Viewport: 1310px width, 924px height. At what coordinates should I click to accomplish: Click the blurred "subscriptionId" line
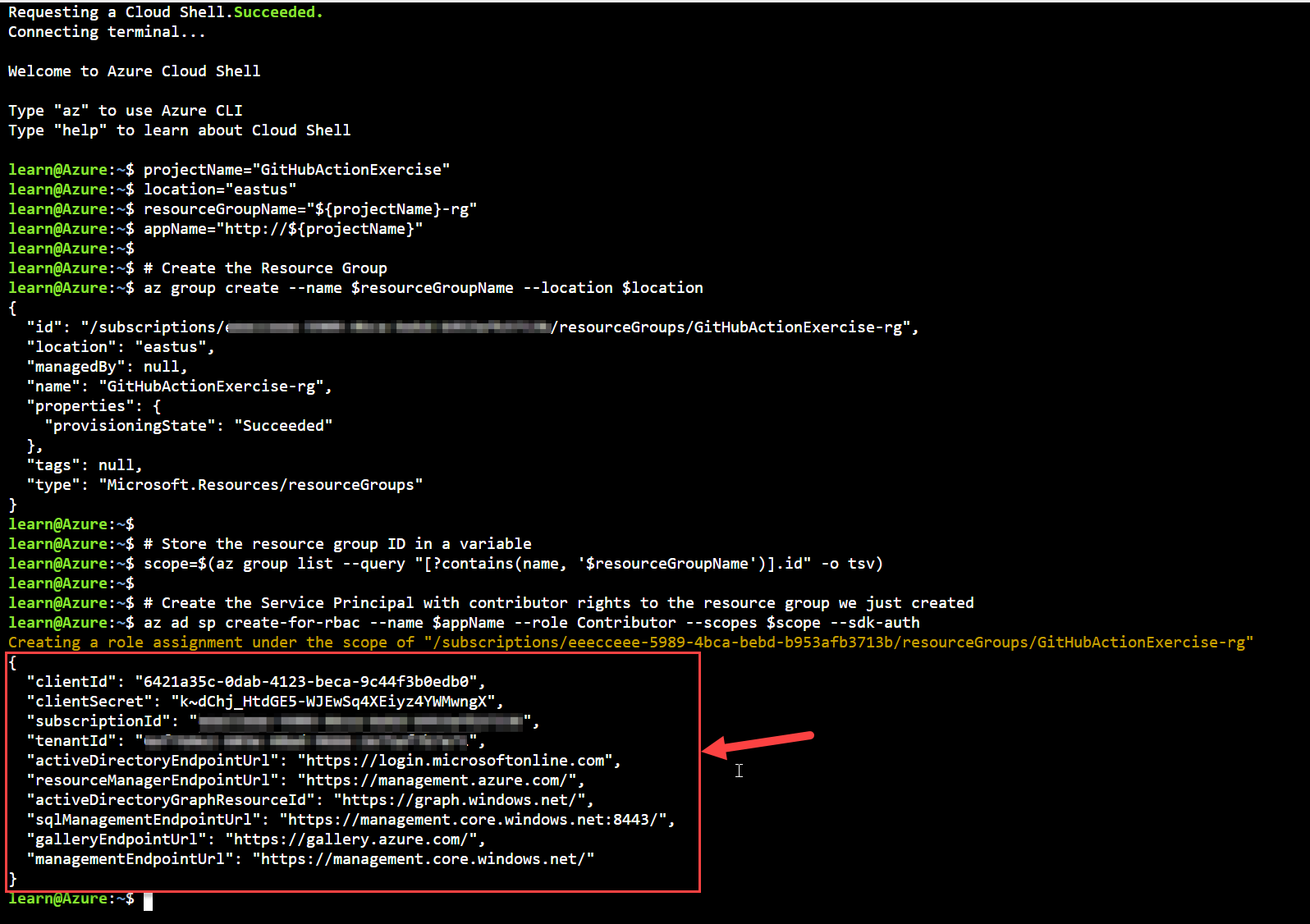pyautogui.click(x=282, y=721)
